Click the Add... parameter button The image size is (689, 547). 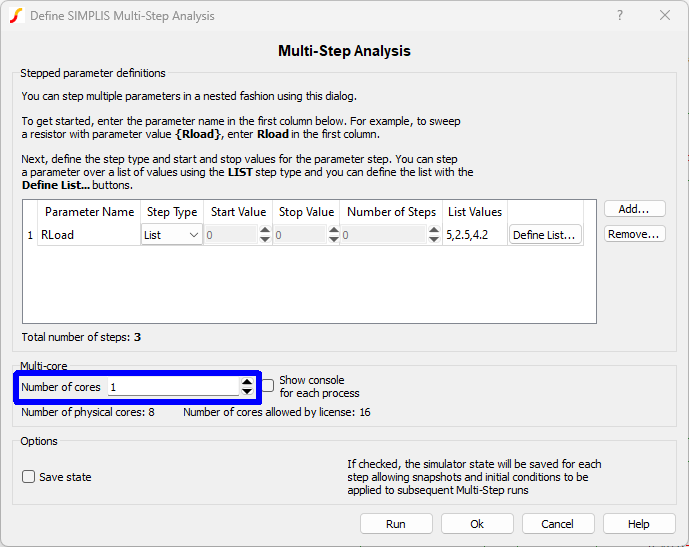point(634,209)
